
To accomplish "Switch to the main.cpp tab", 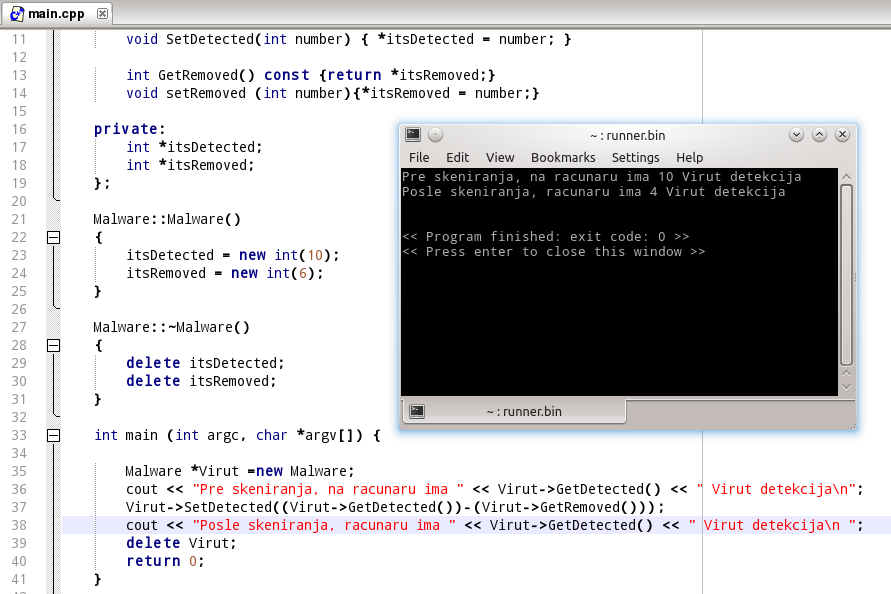I will (x=58, y=14).
